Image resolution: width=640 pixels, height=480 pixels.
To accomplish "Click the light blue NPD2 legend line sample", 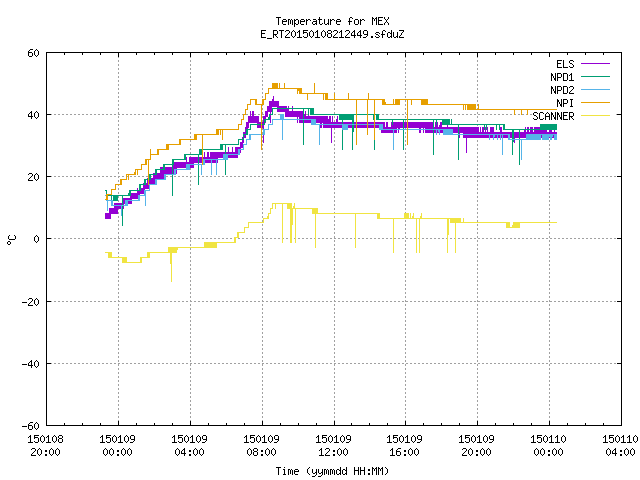I will click(595, 90).
